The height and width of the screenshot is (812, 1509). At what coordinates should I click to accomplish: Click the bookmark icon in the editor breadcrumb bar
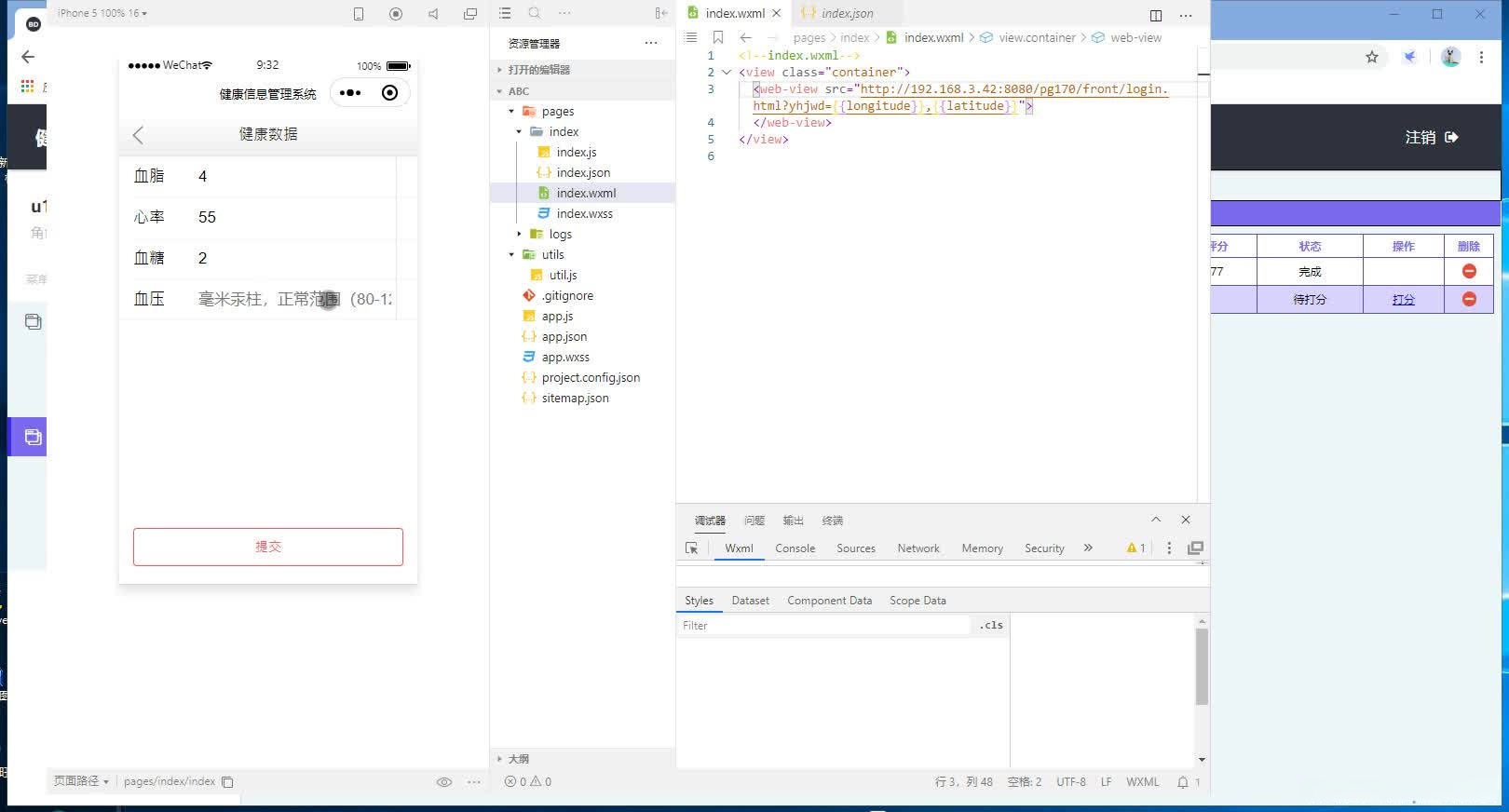pos(717,38)
